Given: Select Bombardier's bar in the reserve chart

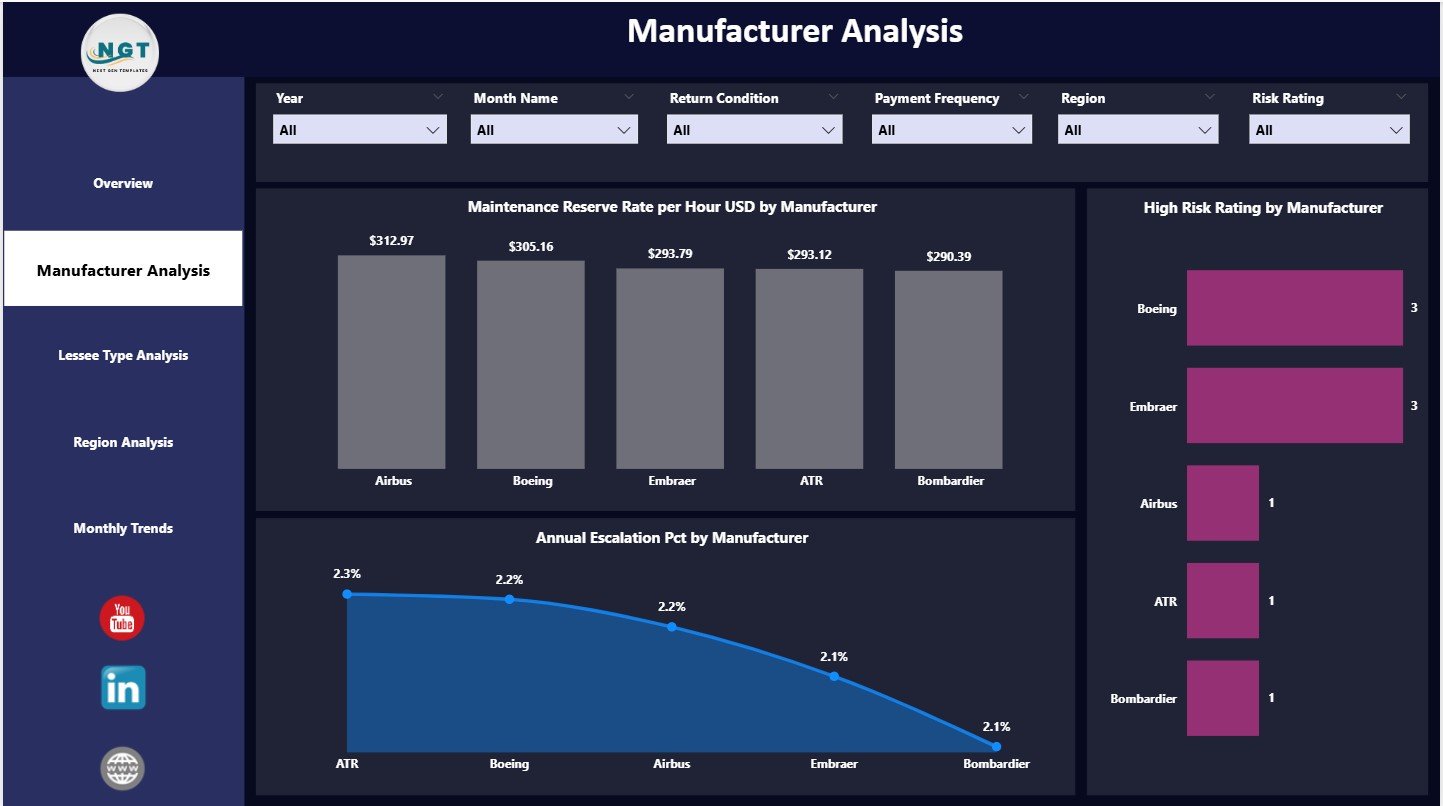Looking at the screenshot, I should point(948,369).
